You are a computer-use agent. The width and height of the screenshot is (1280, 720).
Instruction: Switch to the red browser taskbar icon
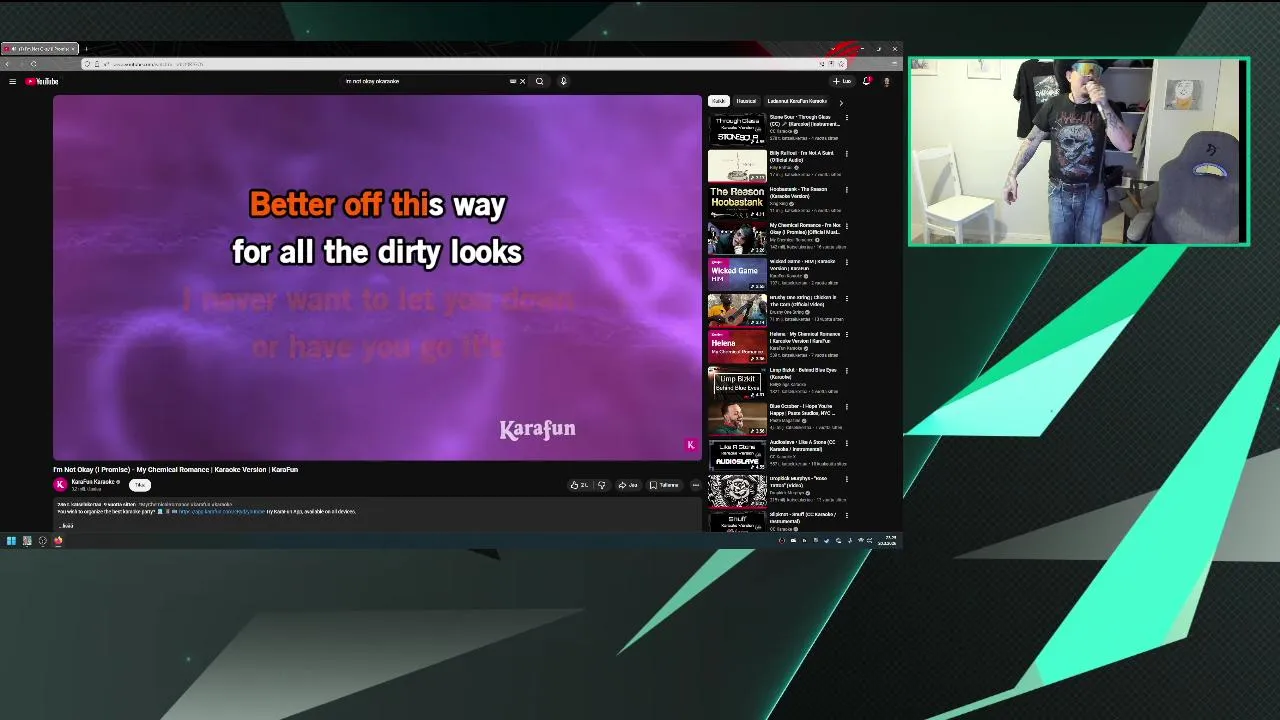tap(58, 541)
